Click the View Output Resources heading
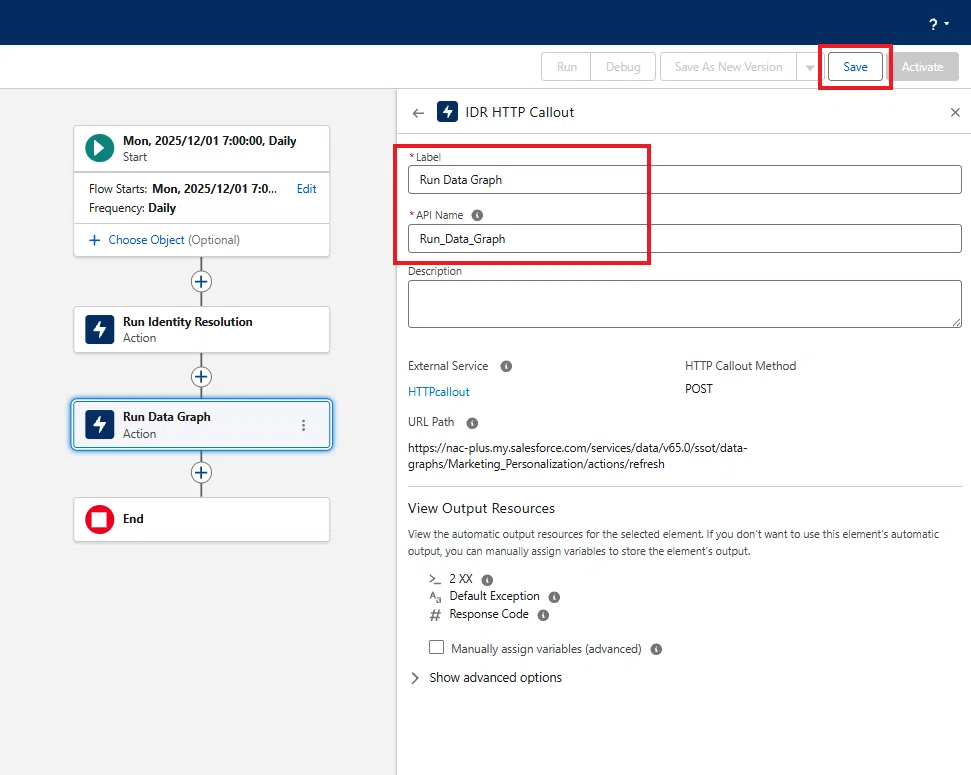The height and width of the screenshot is (775, 971). click(481, 509)
